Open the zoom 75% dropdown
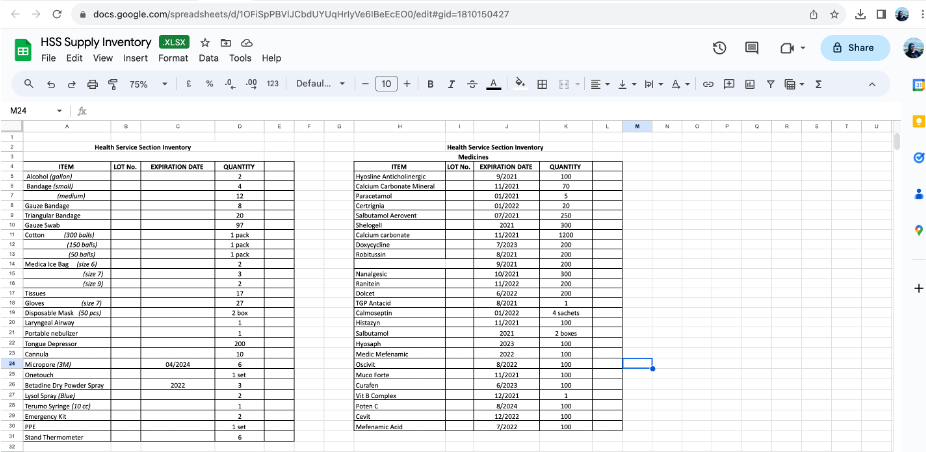The width and height of the screenshot is (926, 452). pos(148,84)
